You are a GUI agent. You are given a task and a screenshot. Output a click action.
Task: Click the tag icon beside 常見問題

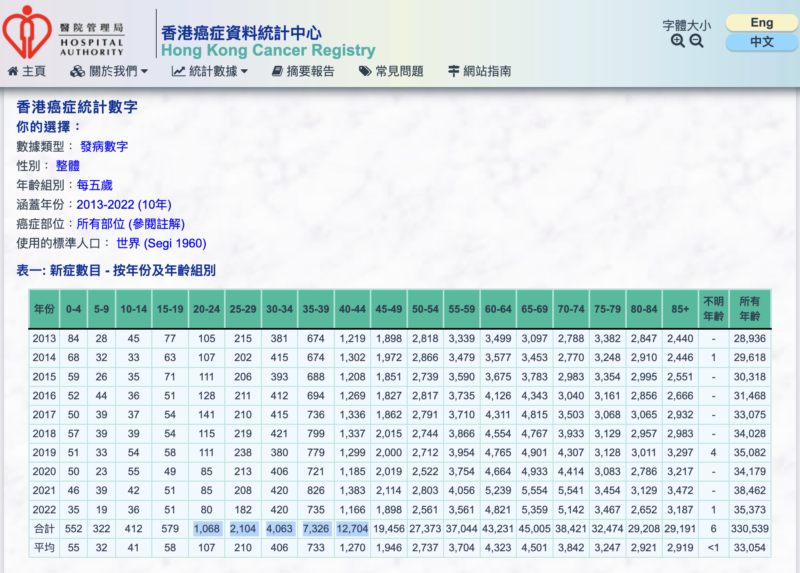point(365,71)
